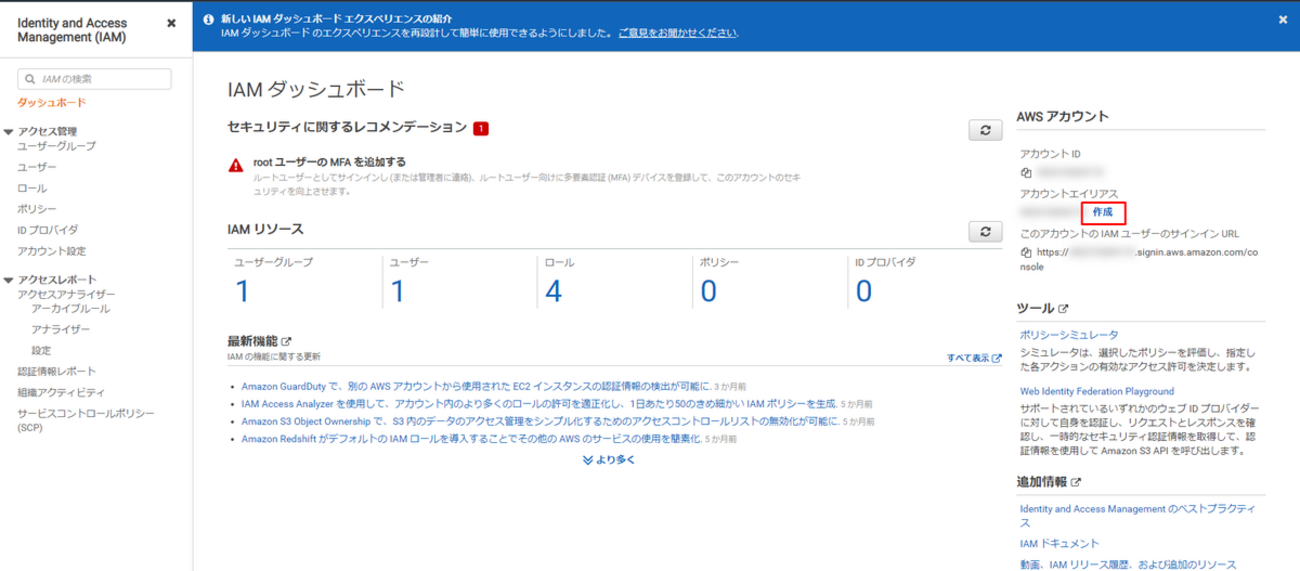Open external link icon beside 最新機能

(287, 342)
